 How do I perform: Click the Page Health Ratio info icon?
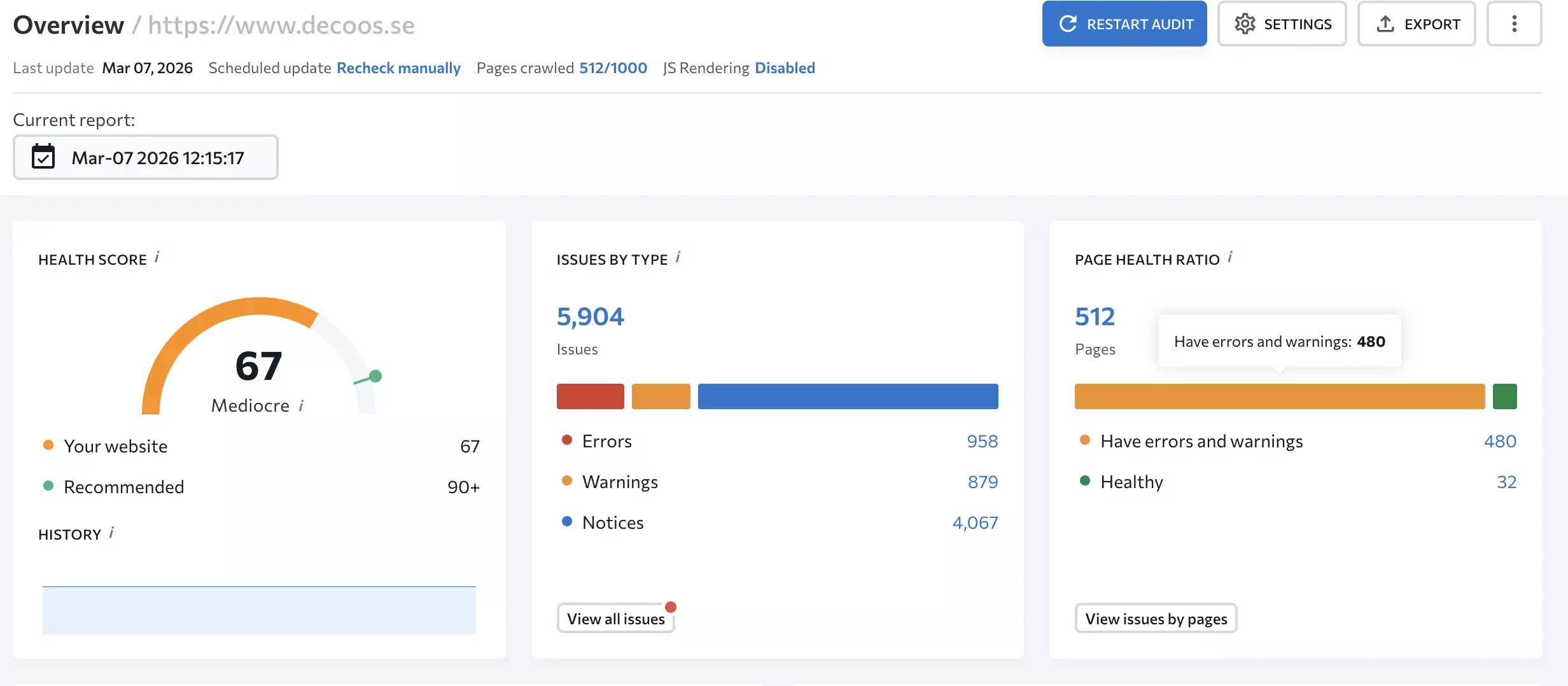[1230, 258]
